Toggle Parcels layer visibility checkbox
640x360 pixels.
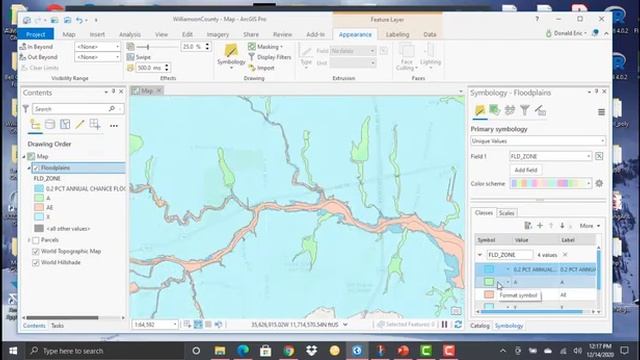[x=36, y=240]
